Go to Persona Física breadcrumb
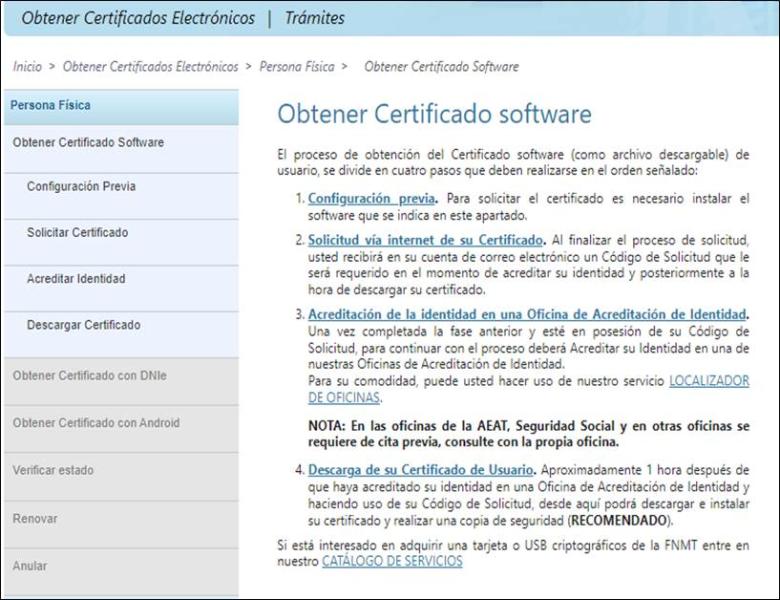The image size is (780, 600). click(x=297, y=67)
